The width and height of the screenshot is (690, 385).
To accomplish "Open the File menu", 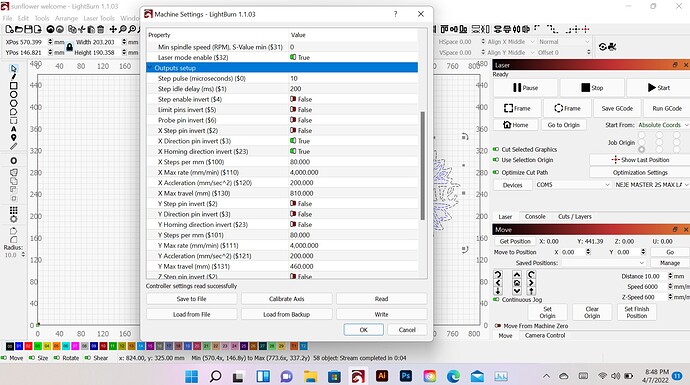I will click(x=7, y=18).
